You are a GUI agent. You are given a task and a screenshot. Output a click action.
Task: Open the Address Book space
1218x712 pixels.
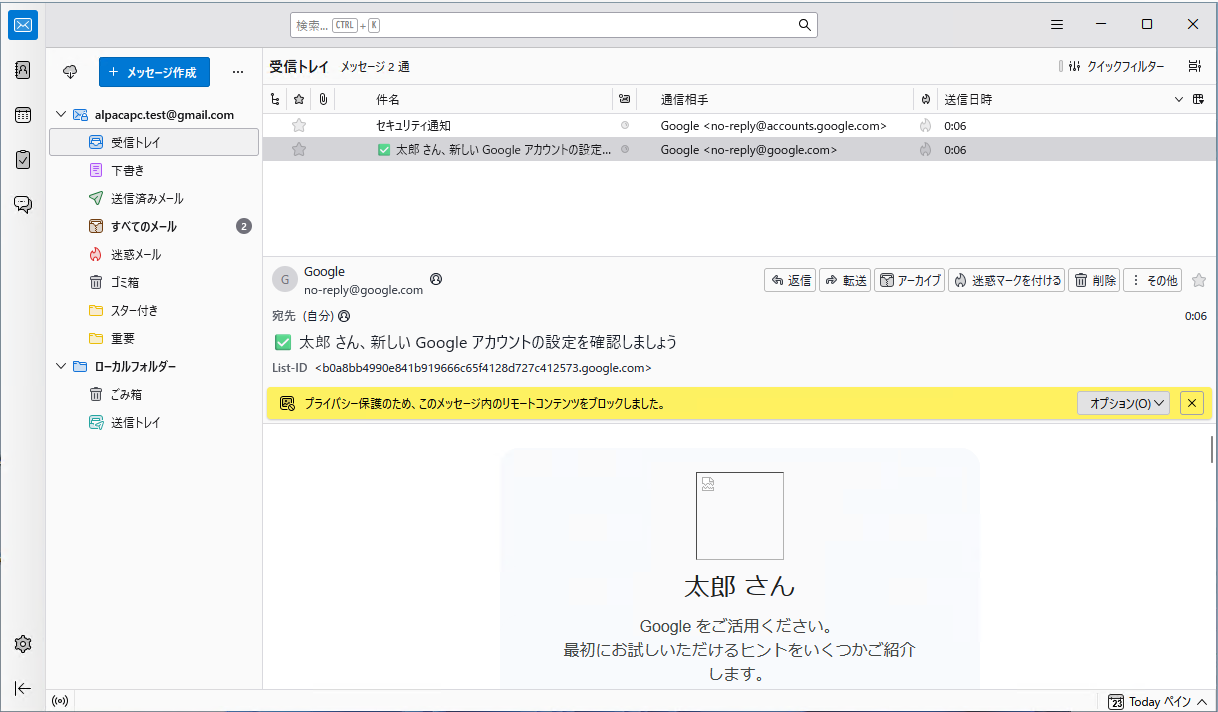23,70
